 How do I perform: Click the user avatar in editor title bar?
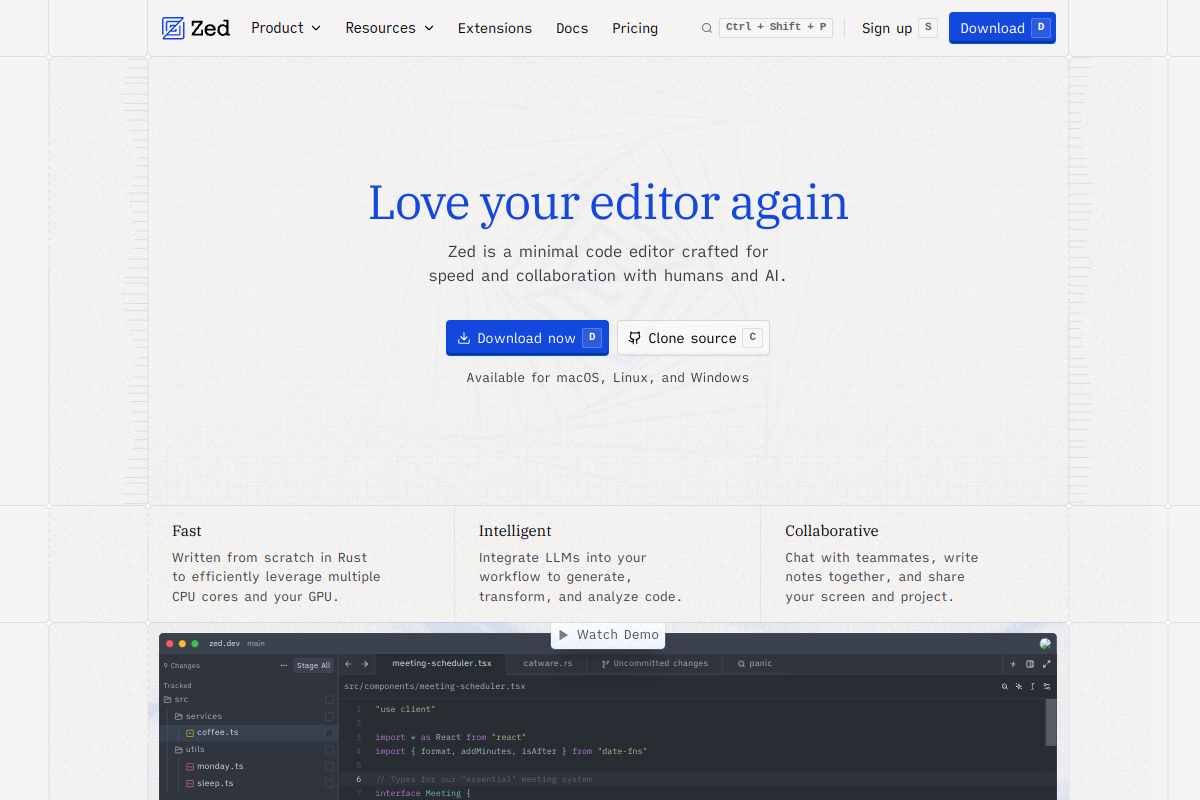point(1045,644)
